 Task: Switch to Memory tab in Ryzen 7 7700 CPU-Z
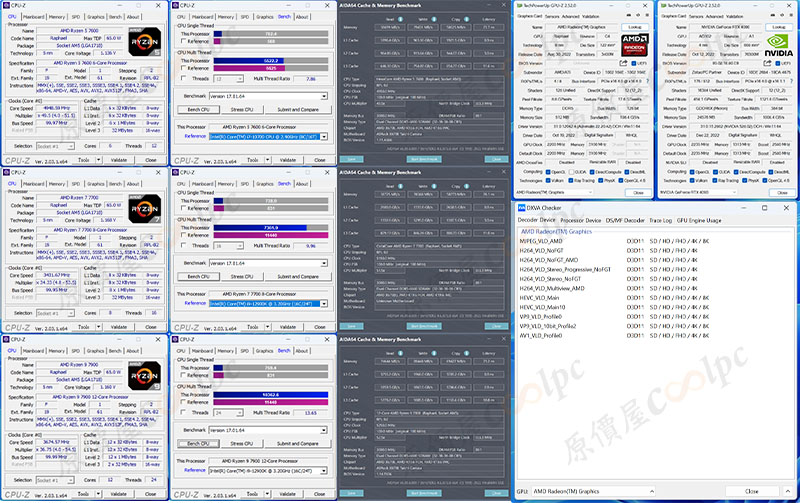click(57, 184)
